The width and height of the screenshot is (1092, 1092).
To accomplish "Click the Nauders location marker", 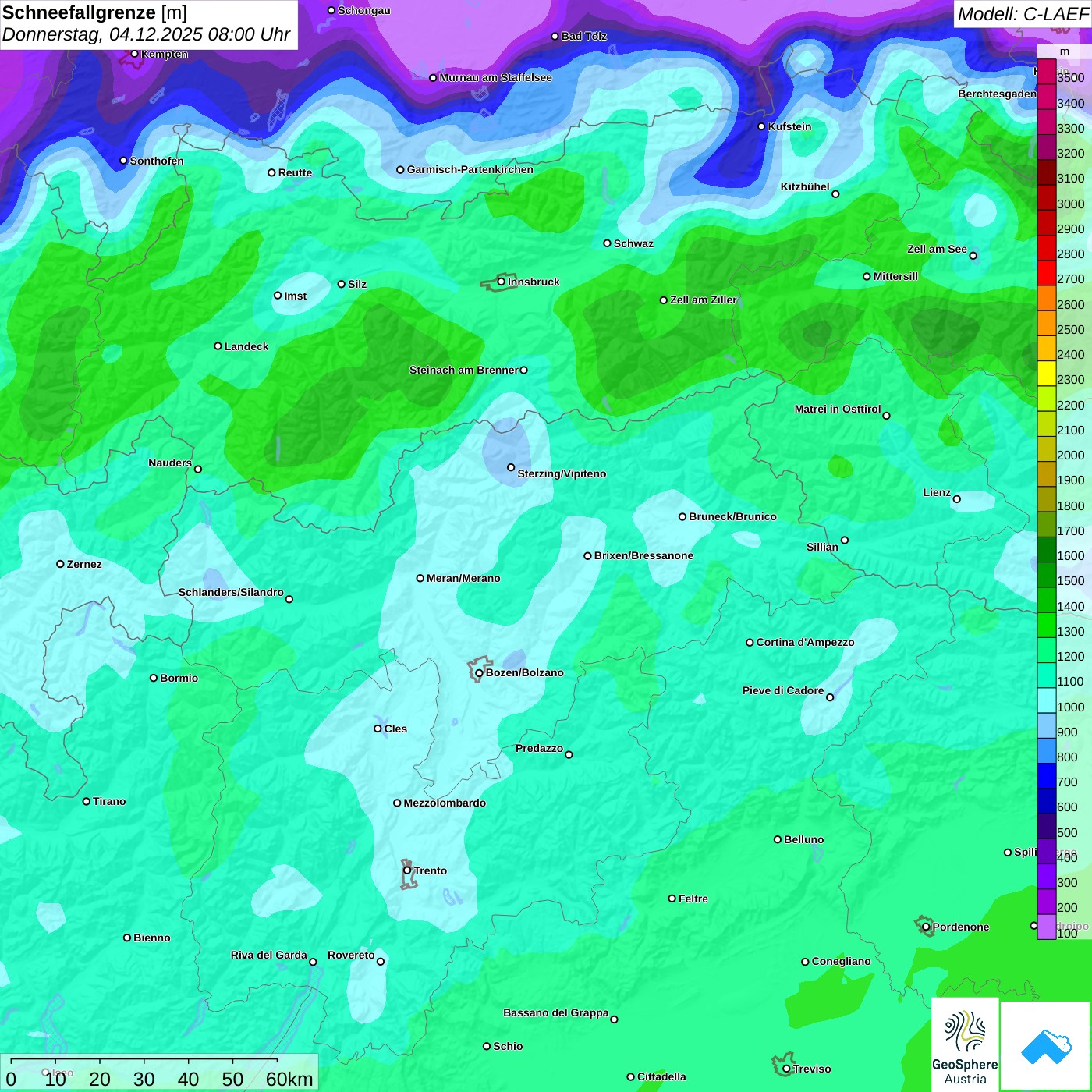I will pos(198,469).
